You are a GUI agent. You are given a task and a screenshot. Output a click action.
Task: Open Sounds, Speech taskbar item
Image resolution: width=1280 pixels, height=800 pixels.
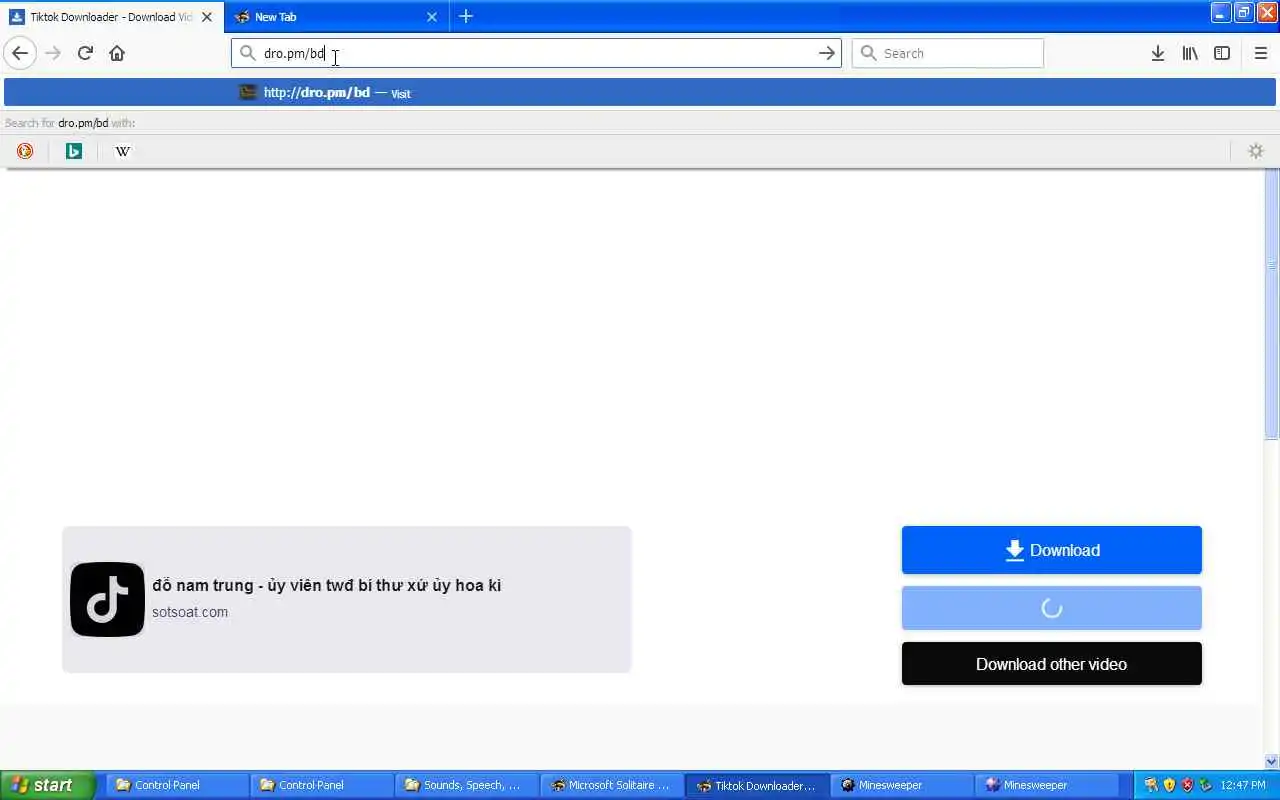[x=466, y=785]
